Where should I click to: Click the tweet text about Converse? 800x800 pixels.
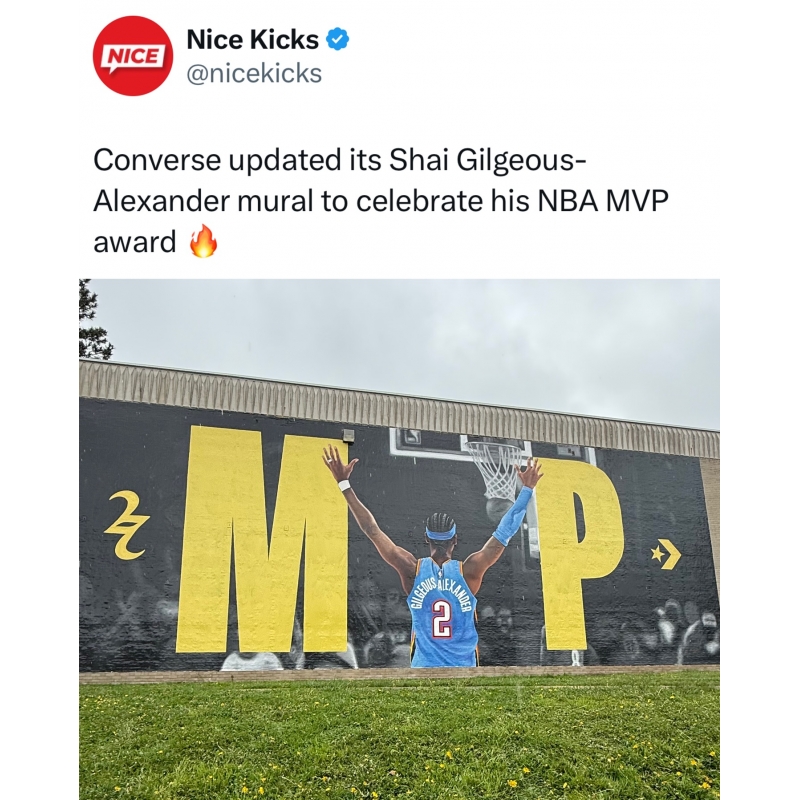pos(380,200)
